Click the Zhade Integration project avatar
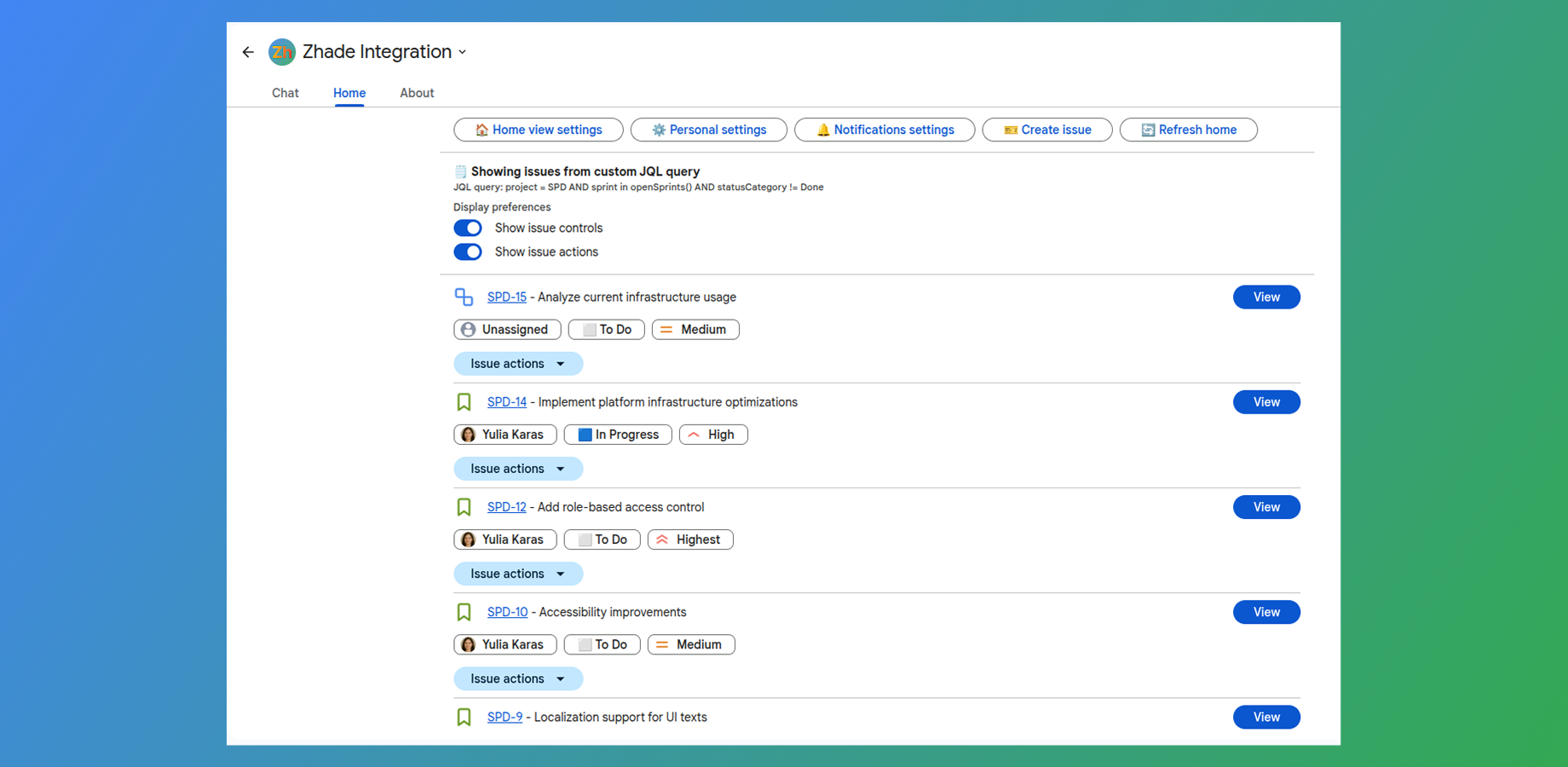The width and height of the screenshot is (1568, 767). (x=281, y=52)
